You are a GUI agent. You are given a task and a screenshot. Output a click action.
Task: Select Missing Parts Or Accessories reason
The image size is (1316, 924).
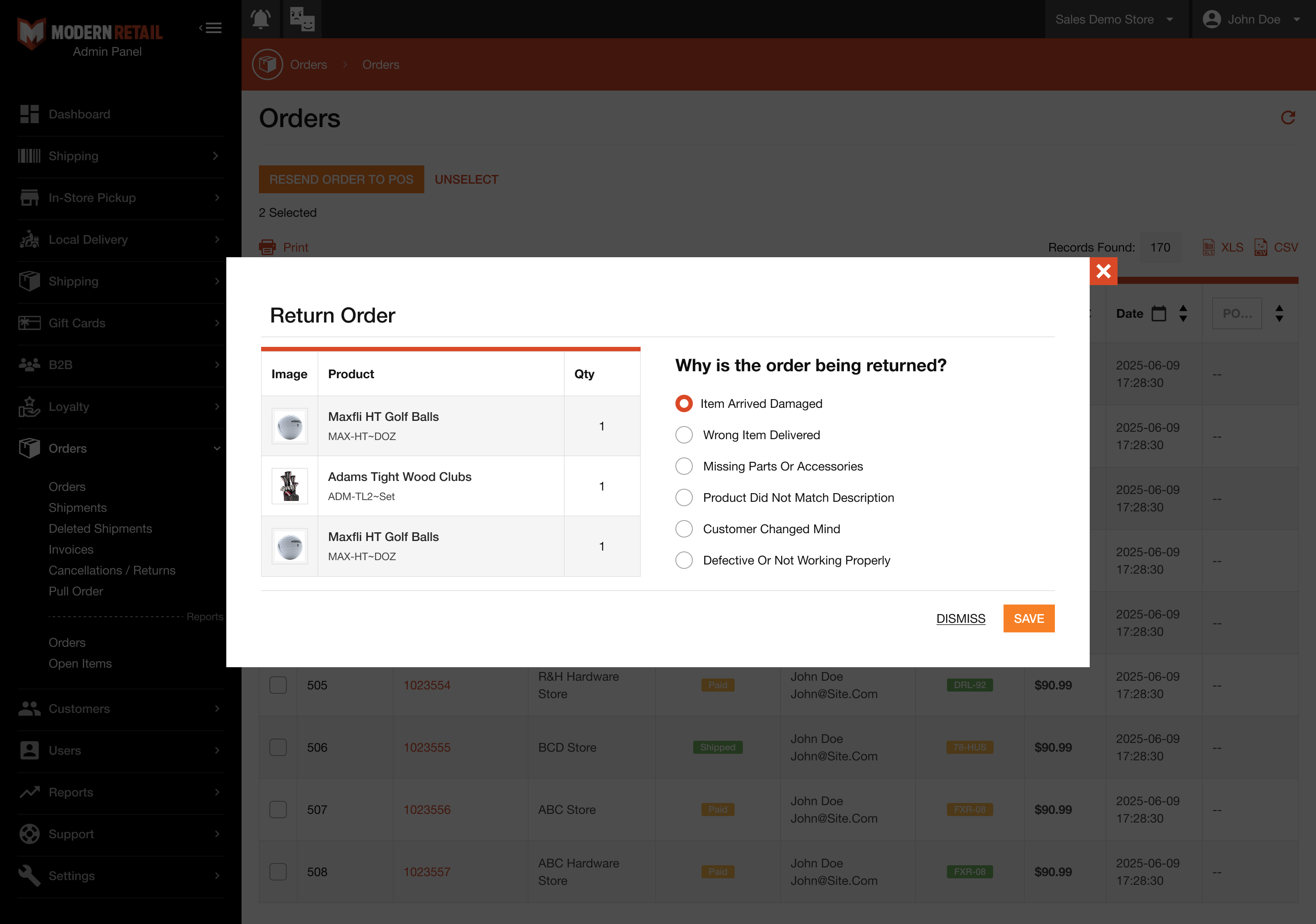coord(684,466)
